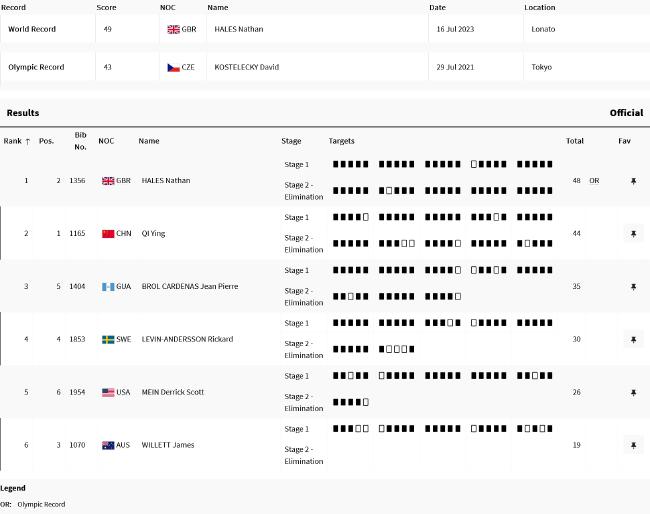Image resolution: width=650 pixels, height=514 pixels.
Task: Click the Sweden flag in results table
Action: point(108,340)
